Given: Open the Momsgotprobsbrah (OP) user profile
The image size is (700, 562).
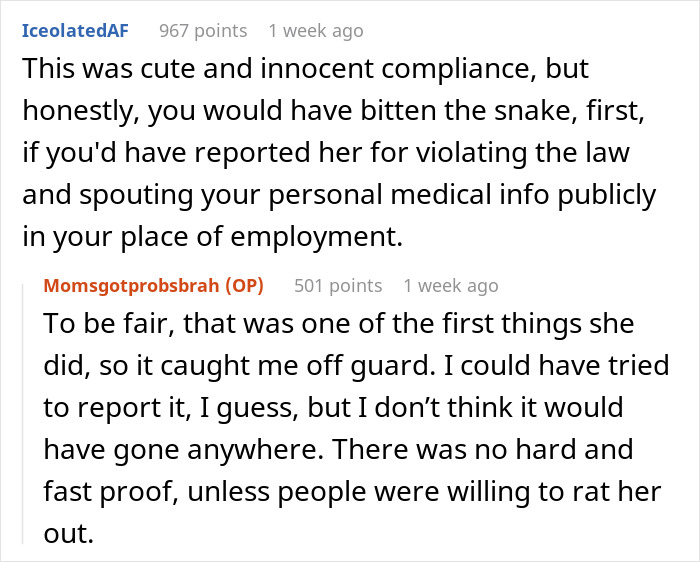Looking at the screenshot, I should tap(153, 286).
